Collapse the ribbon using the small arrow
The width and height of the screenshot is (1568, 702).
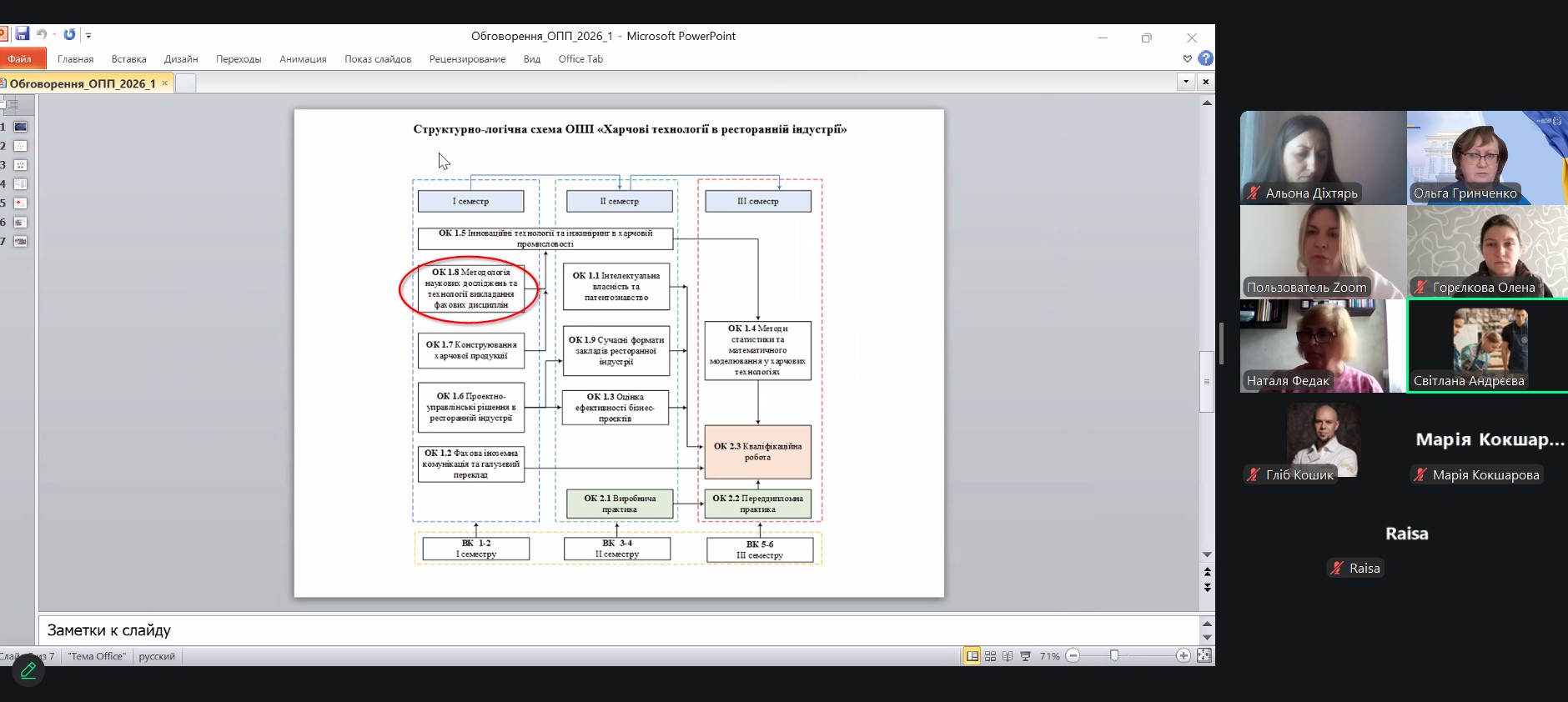point(1188,58)
